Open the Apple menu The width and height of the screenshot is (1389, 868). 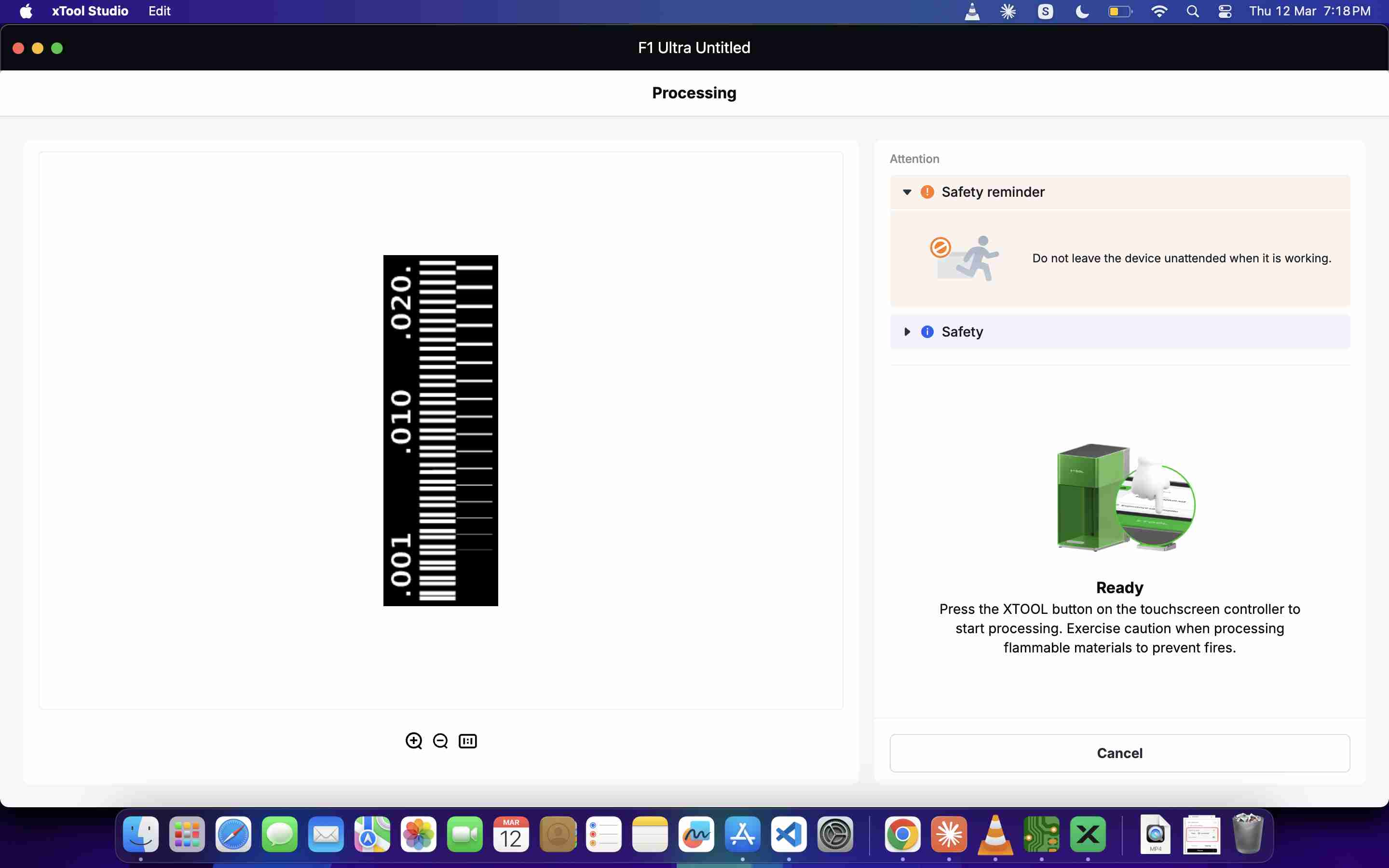[x=26, y=12]
